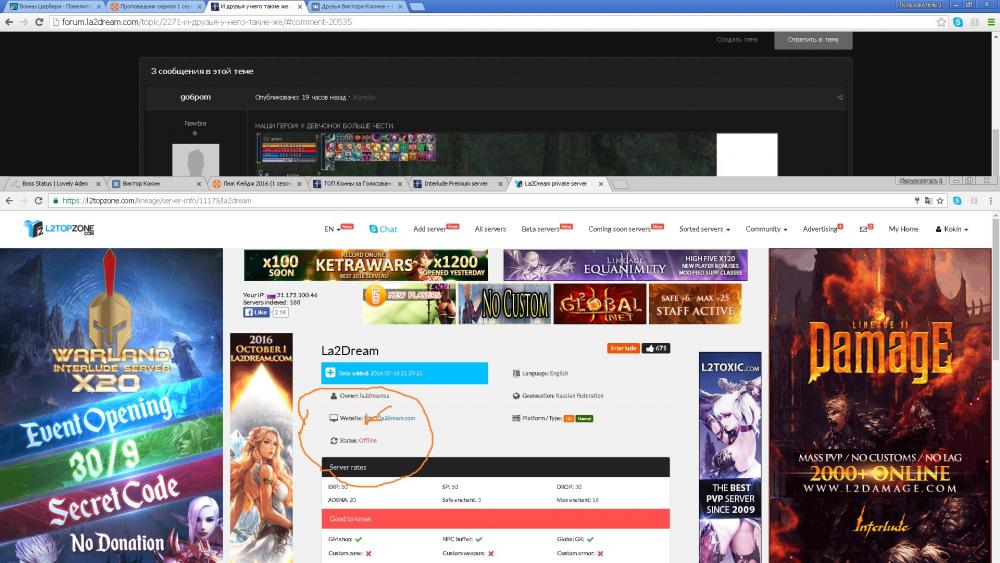This screenshot has width=1000, height=563.
Task: Click the No Custom banner
Action: (504, 304)
